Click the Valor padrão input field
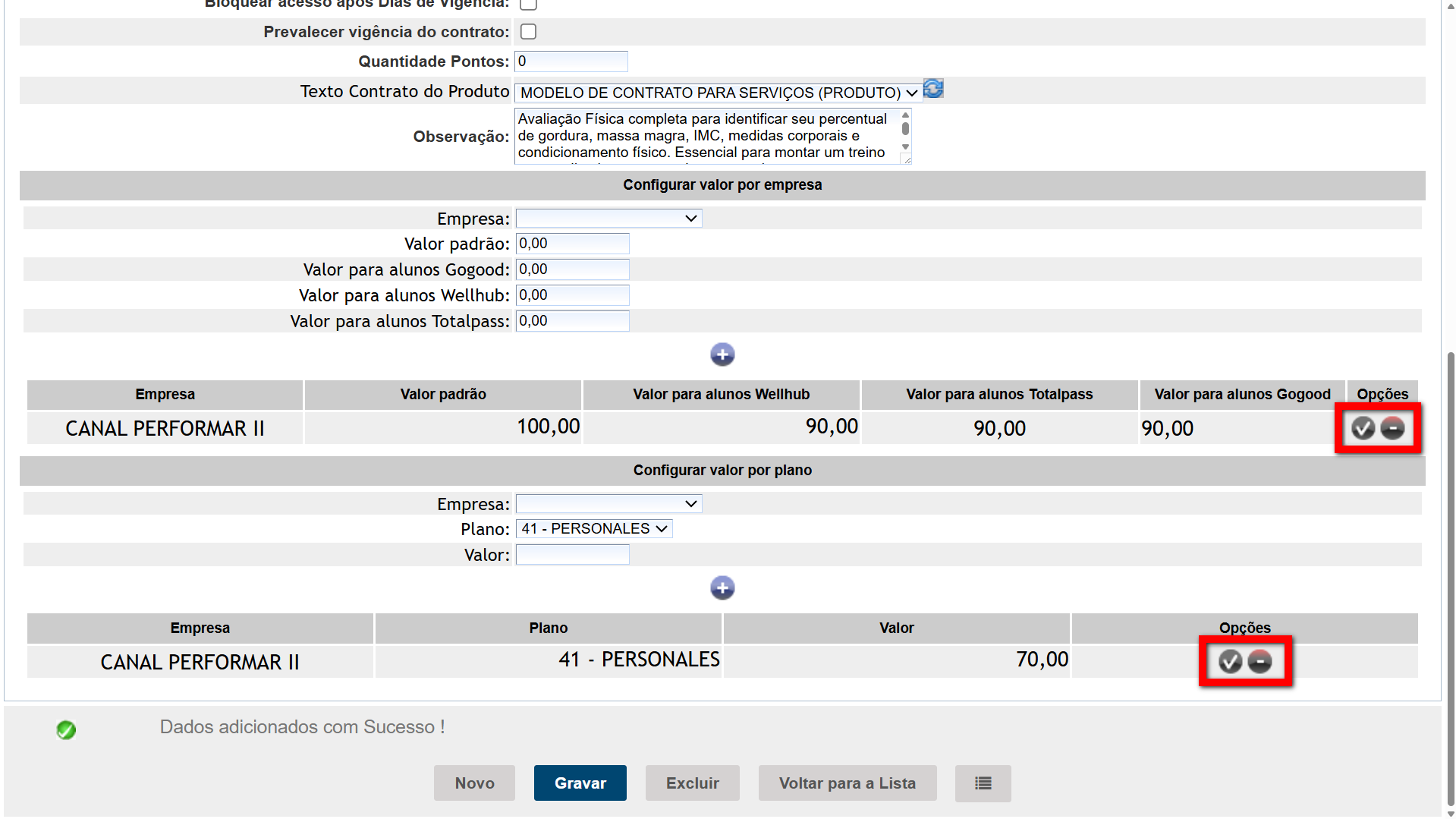The height and width of the screenshot is (819, 1456). click(572, 244)
